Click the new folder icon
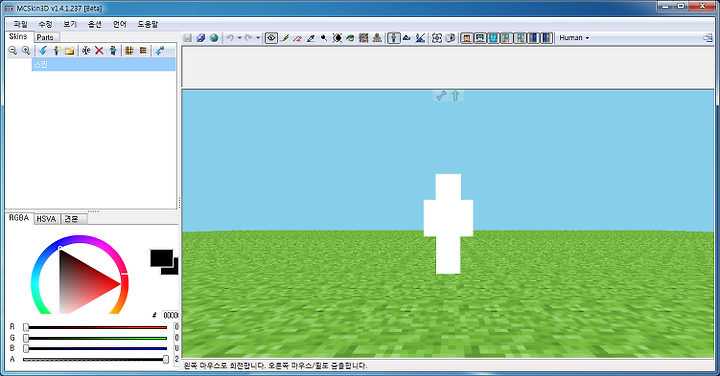Image resolution: width=720 pixels, height=376 pixels. tap(70, 51)
